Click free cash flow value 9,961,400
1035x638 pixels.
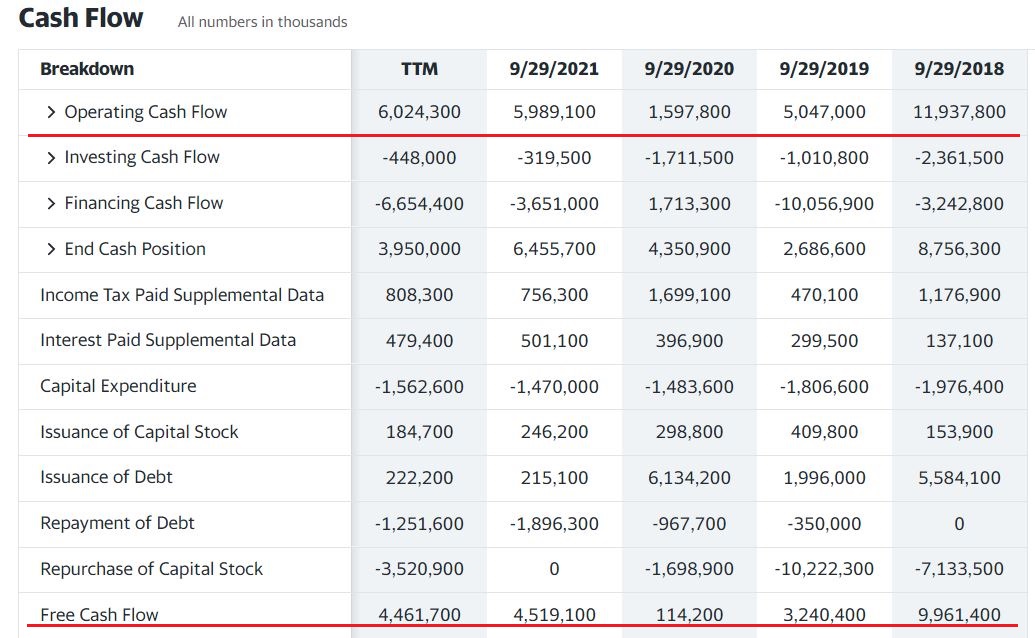pos(959,615)
